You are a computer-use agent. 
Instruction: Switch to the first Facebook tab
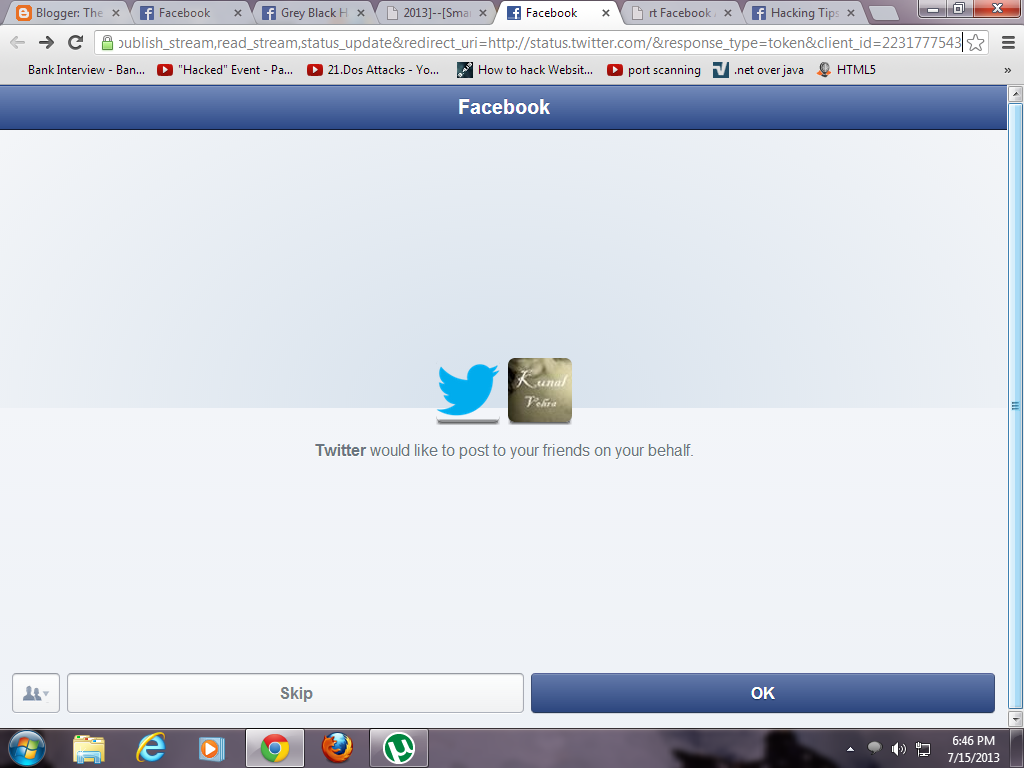[189, 12]
